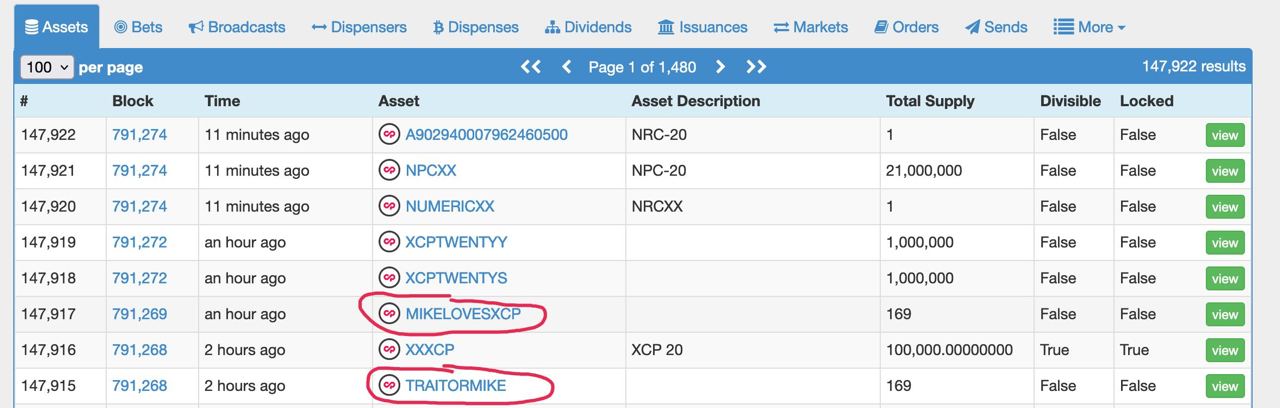This screenshot has width=1280, height=408.
Task: Click the asset icon next to XXXCP
Action: [389, 350]
